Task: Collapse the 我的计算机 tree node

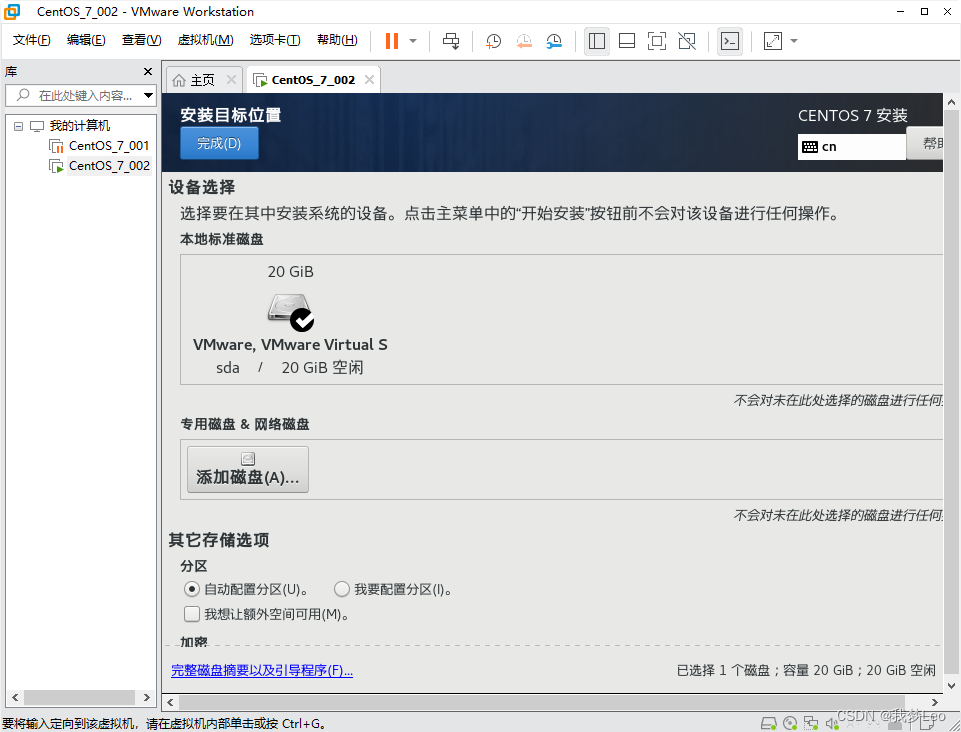Action: tap(18, 126)
